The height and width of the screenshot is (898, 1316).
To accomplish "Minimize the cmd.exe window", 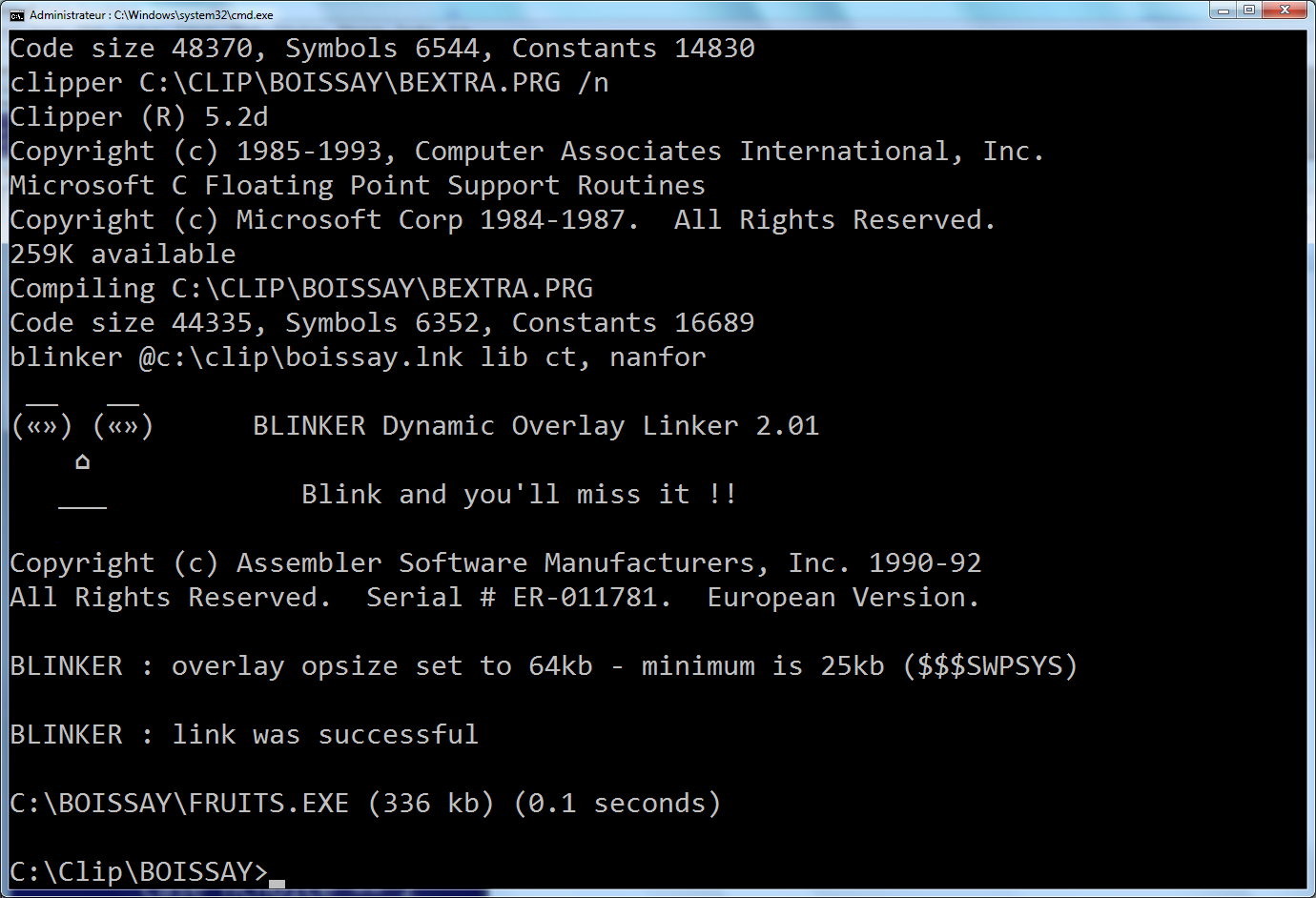I will [x=1223, y=10].
